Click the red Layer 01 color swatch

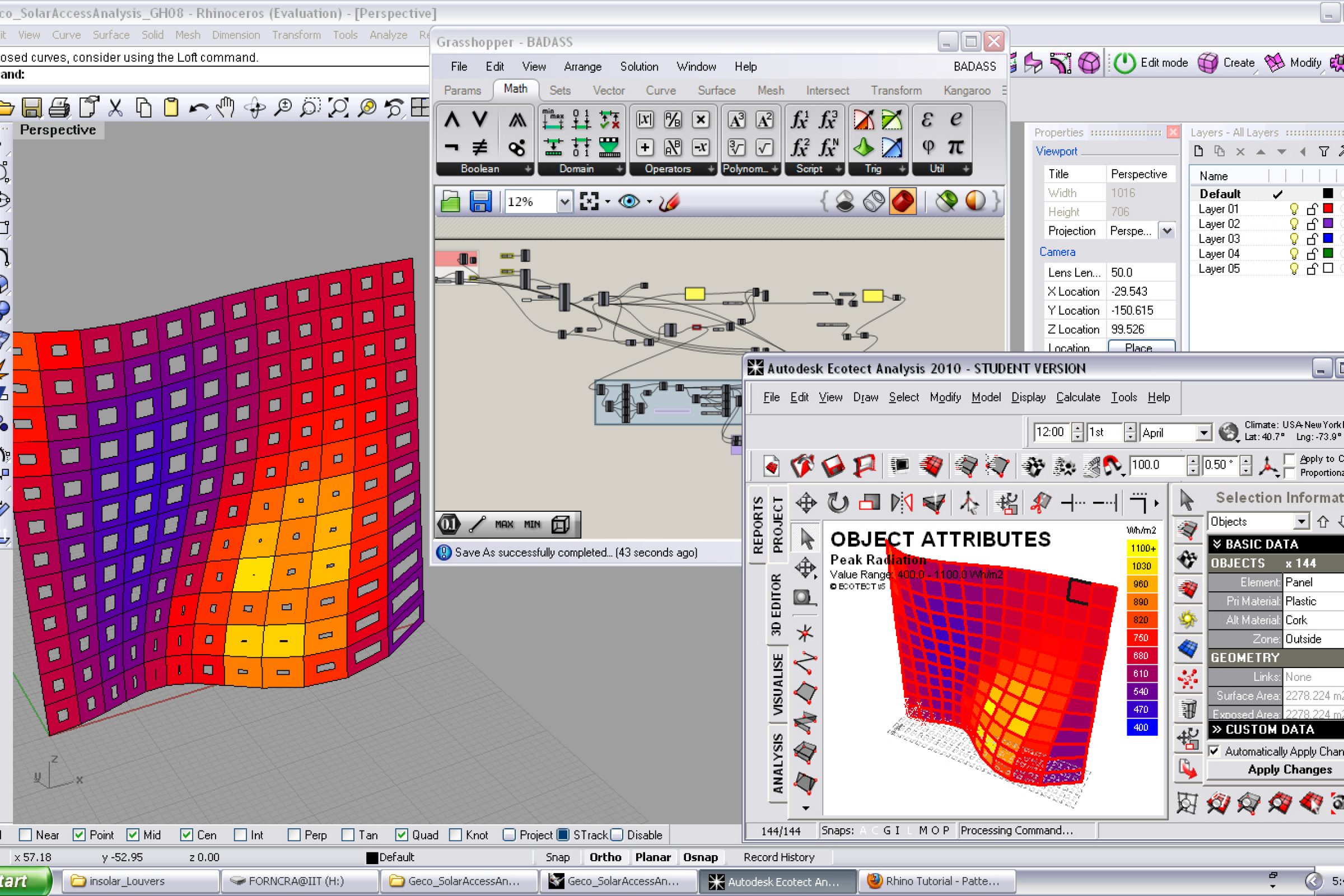tap(1328, 208)
